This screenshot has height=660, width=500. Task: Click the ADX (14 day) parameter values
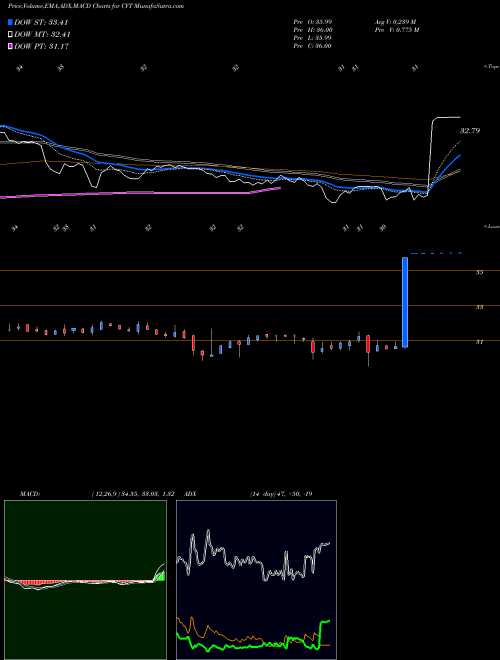tap(281, 494)
